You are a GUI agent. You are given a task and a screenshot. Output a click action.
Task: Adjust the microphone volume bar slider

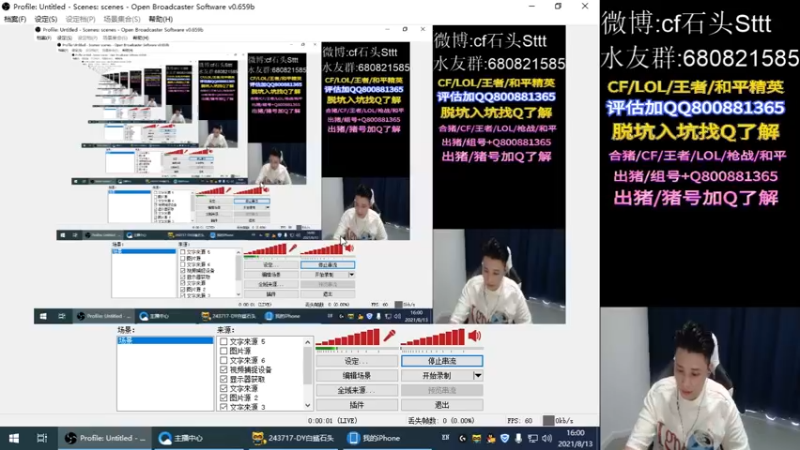click(x=348, y=337)
